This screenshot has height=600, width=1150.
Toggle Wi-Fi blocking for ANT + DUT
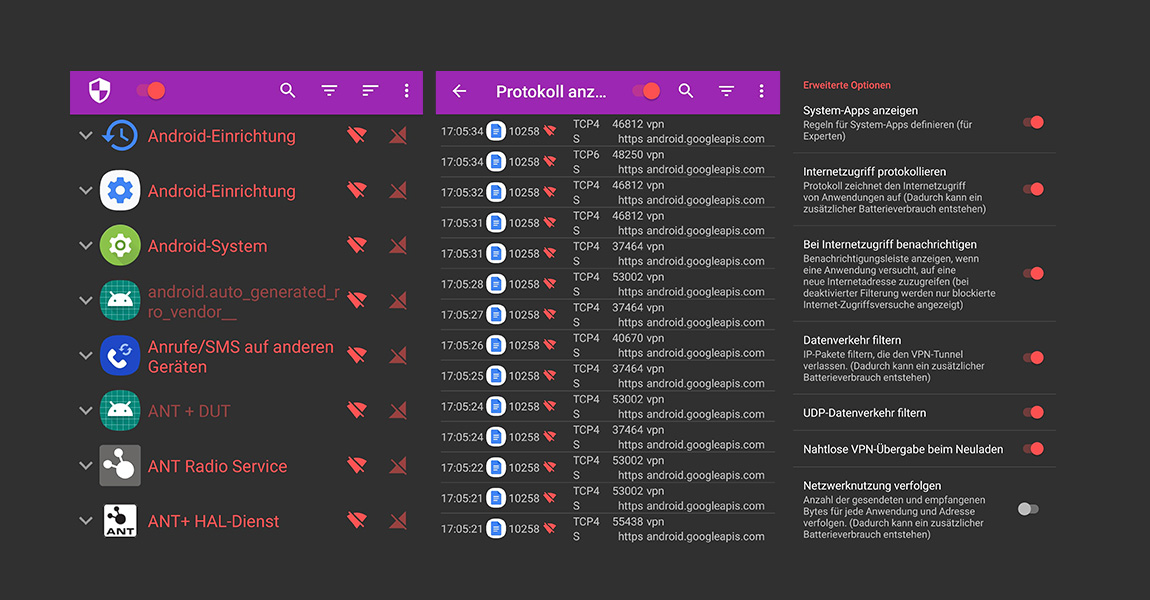(x=356, y=410)
